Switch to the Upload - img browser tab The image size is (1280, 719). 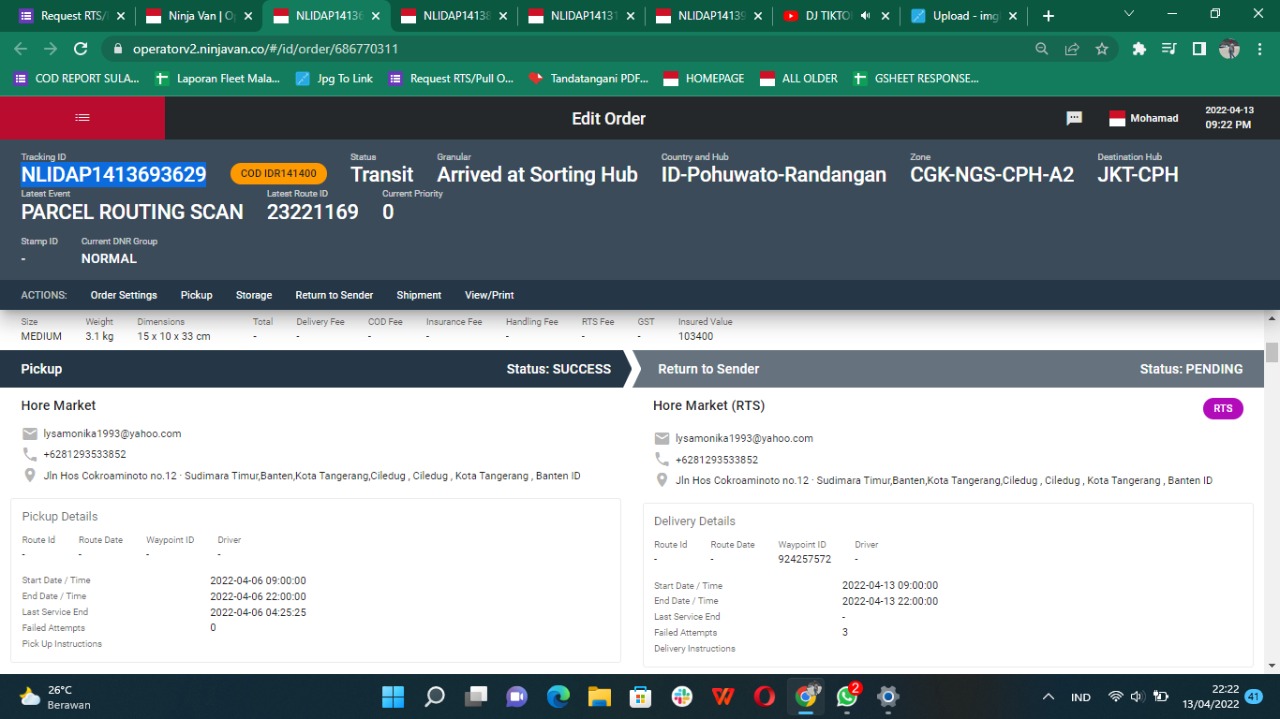click(965, 16)
